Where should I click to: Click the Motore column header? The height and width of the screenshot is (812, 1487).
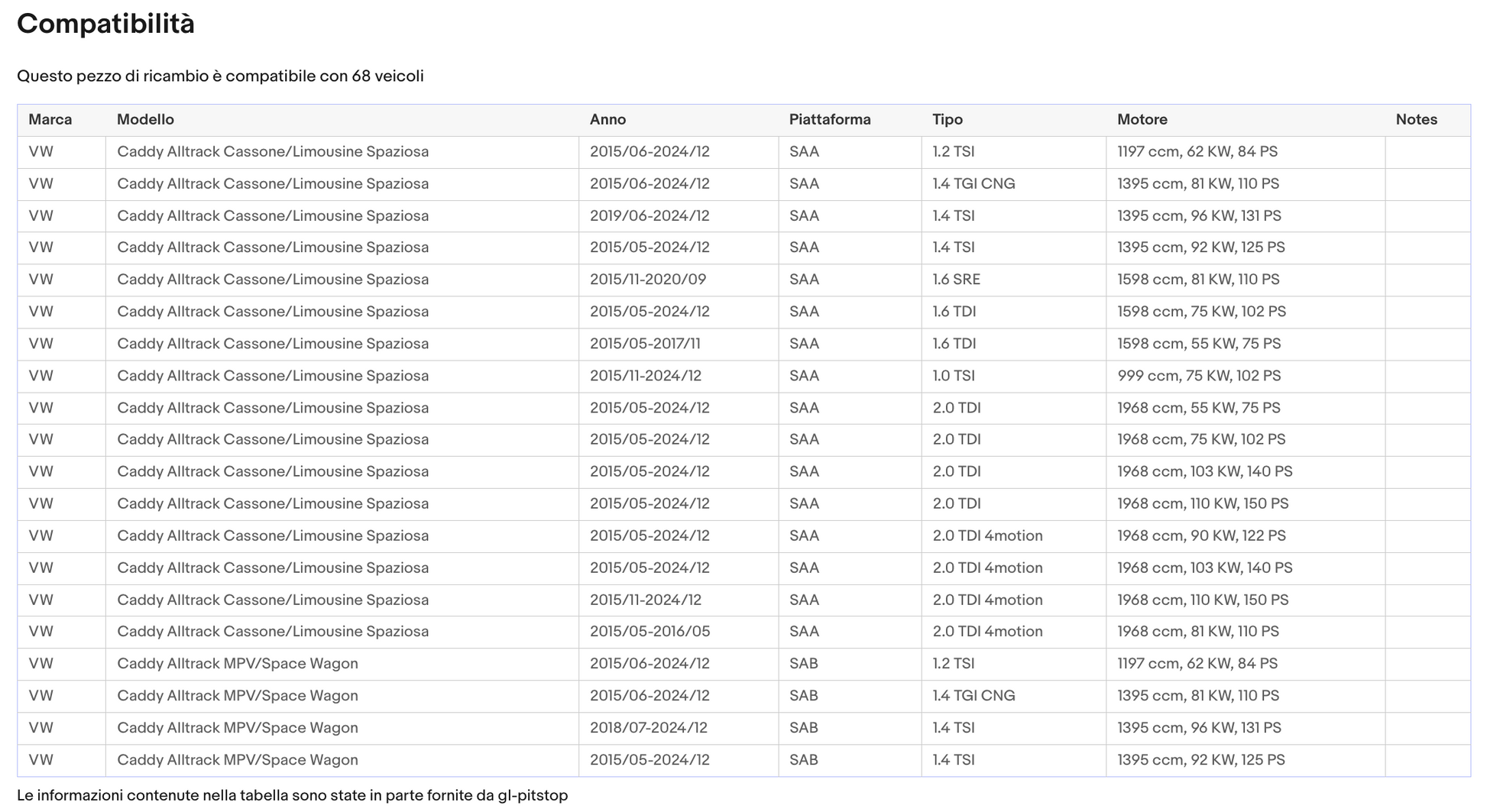point(1142,120)
